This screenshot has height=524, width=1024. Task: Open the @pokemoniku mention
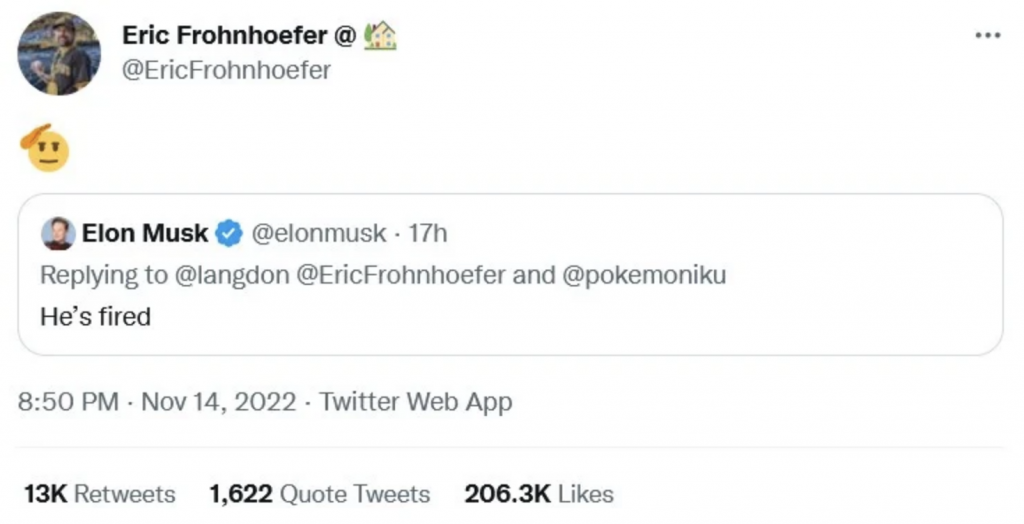point(646,276)
